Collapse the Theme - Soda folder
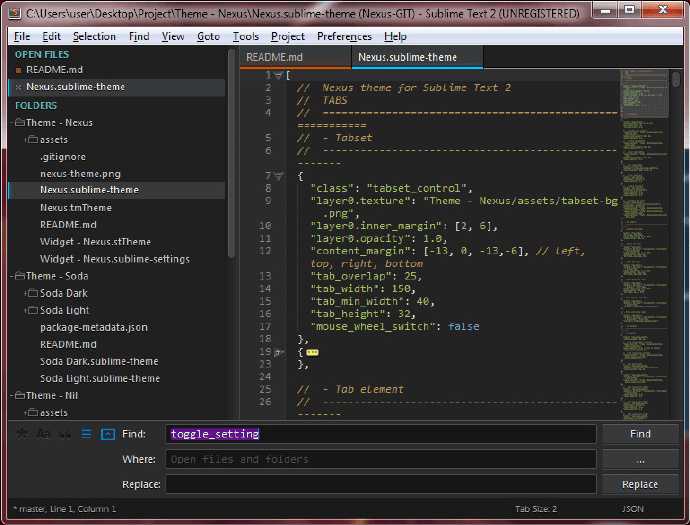This screenshot has height=525, width=690. tap(12, 276)
